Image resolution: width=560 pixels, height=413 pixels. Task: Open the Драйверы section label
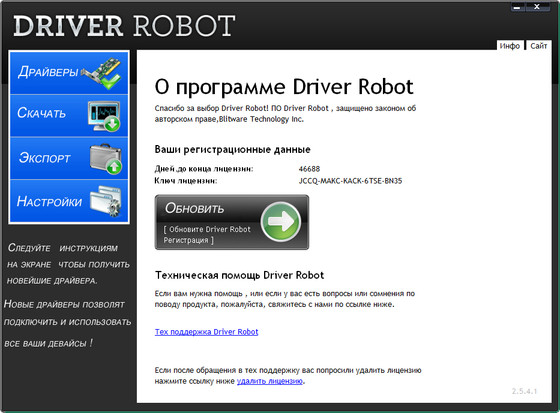48,72
